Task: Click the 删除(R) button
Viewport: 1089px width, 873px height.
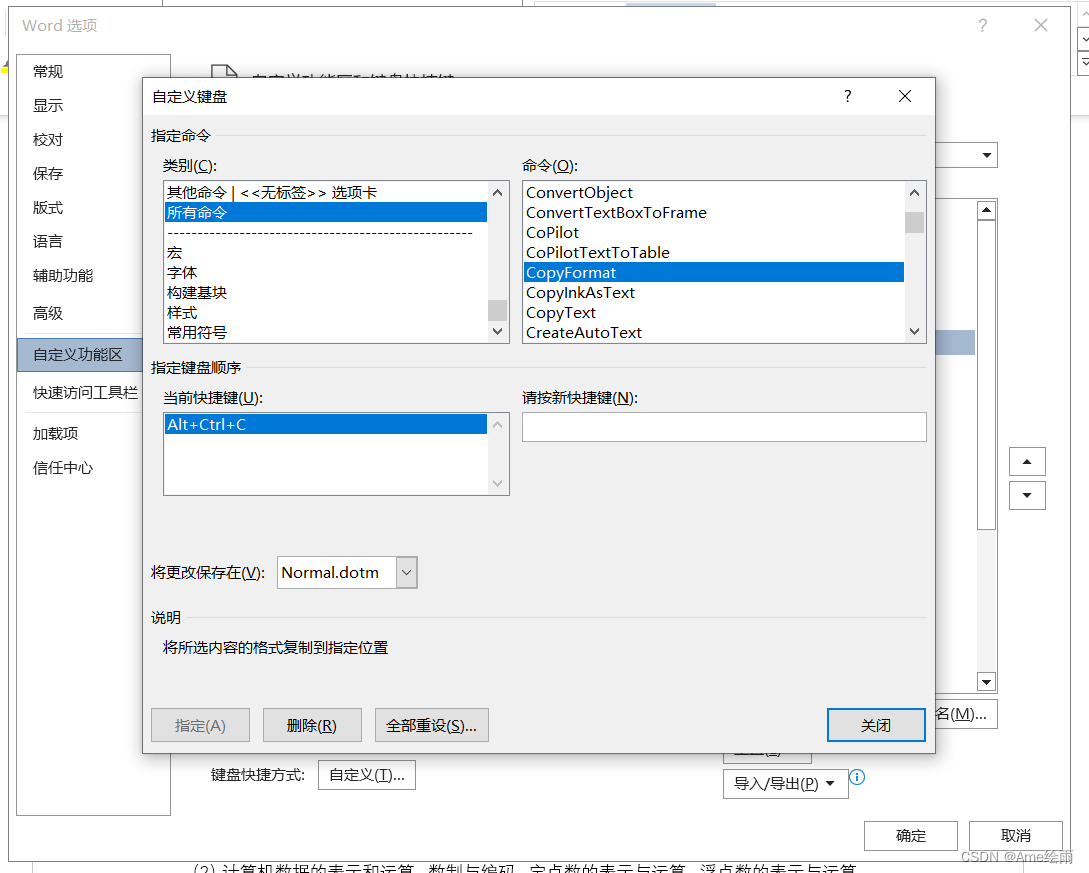Action: coord(312,725)
